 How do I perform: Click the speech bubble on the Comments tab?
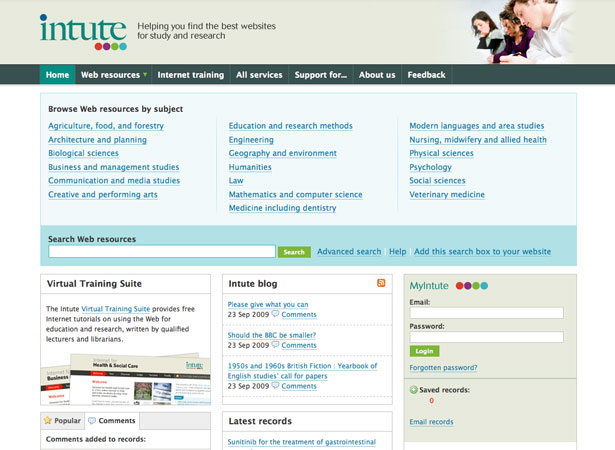[x=92, y=421]
